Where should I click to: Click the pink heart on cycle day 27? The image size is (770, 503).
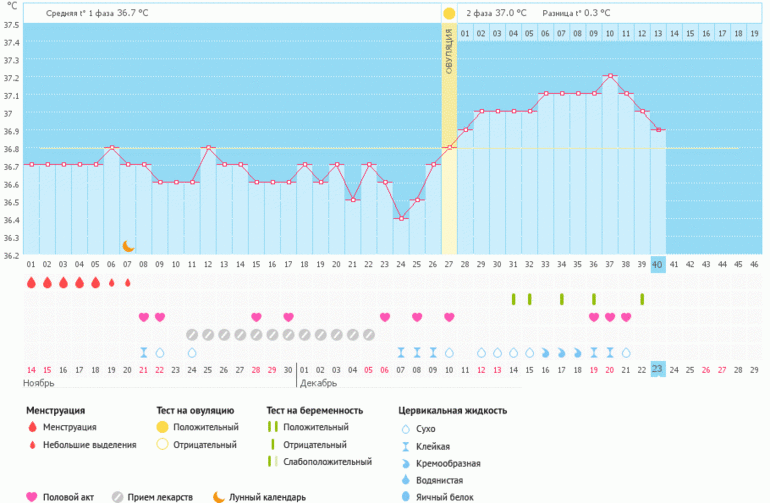click(449, 317)
